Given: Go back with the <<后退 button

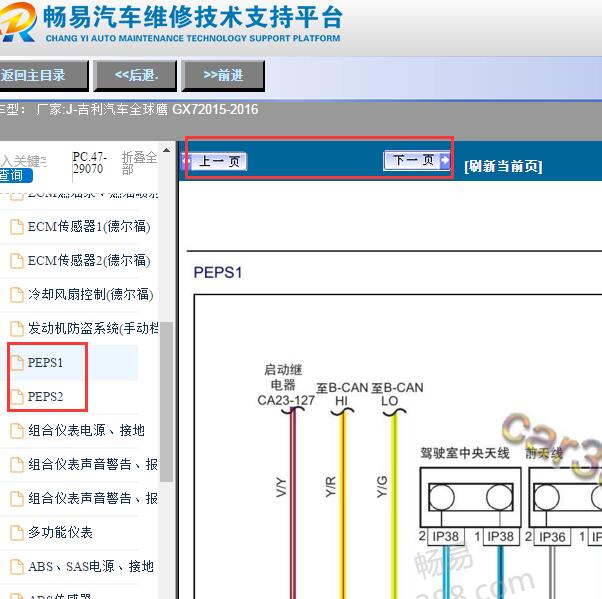Looking at the screenshot, I should 136,76.
